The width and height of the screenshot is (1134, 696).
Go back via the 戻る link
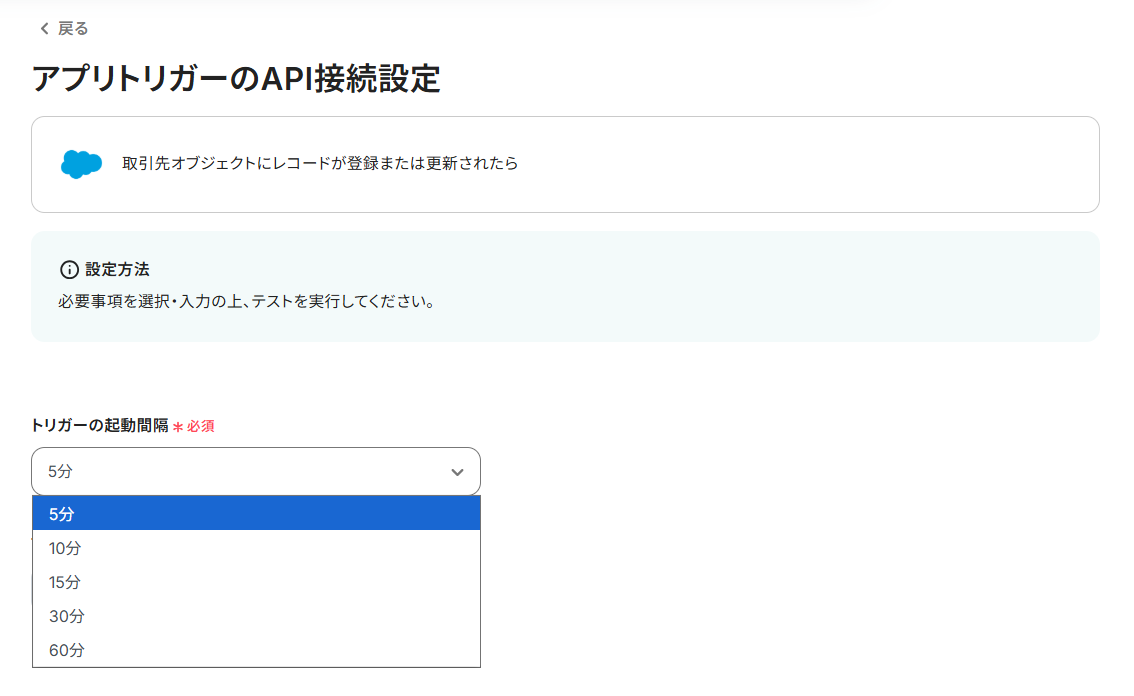tap(73, 29)
